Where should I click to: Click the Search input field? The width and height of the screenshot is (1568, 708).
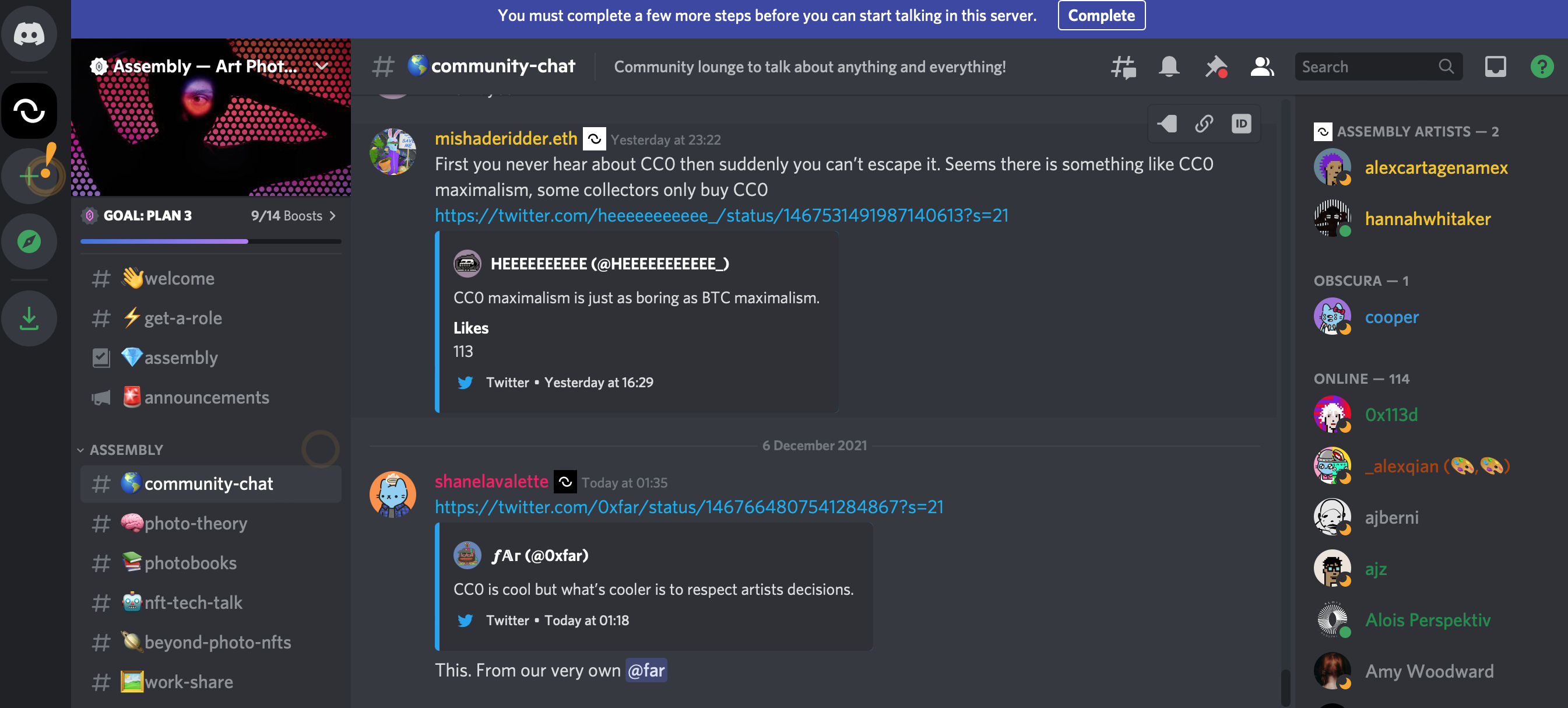[x=1368, y=67]
